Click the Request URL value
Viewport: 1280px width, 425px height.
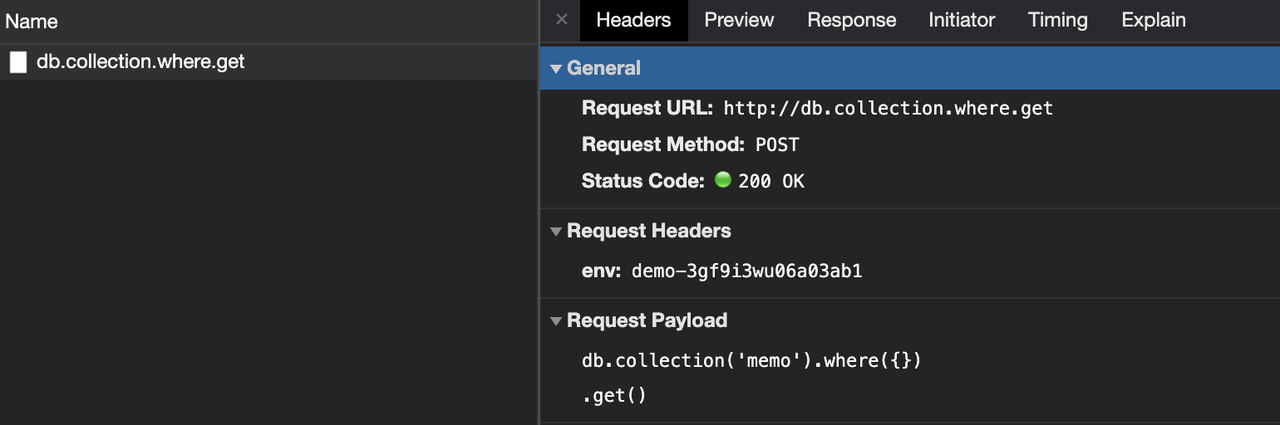click(x=888, y=108)
